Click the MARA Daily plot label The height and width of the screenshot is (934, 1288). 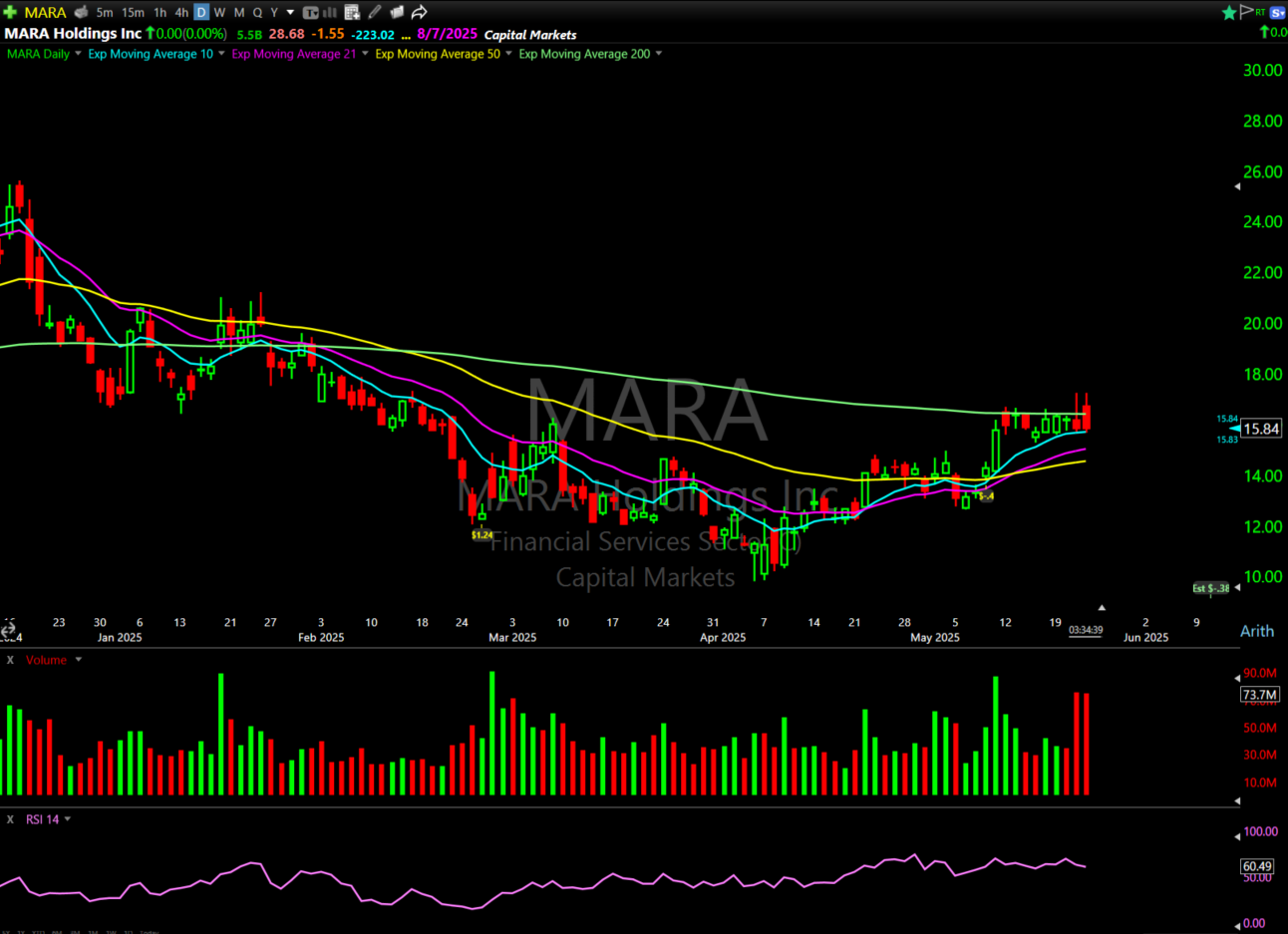click(x=38, y=54)
